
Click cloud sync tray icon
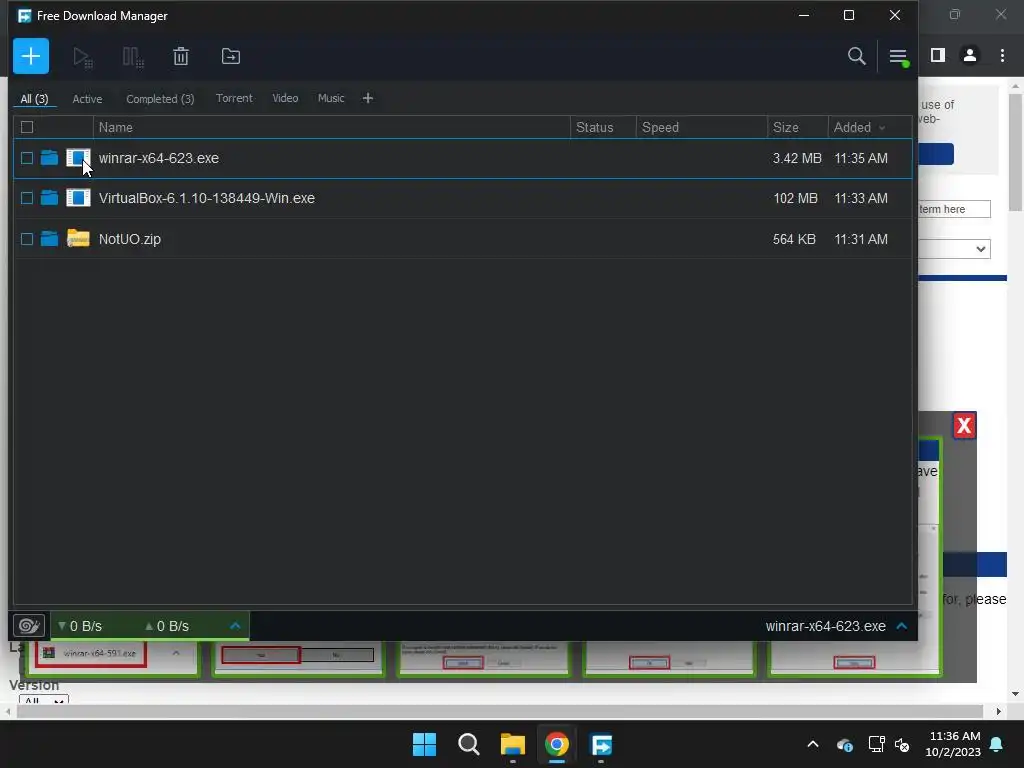pos(844,744)
